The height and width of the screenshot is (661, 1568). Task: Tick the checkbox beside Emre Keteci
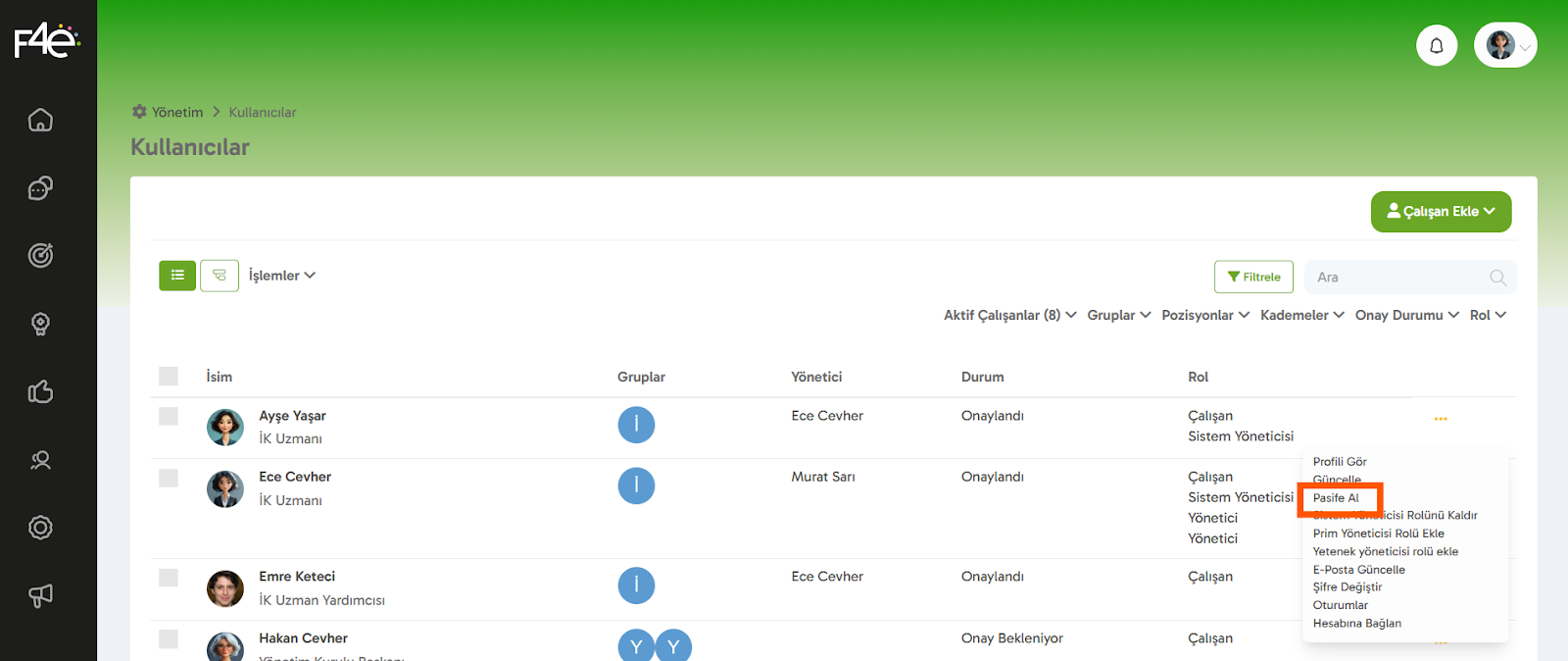tap(169, 578)
